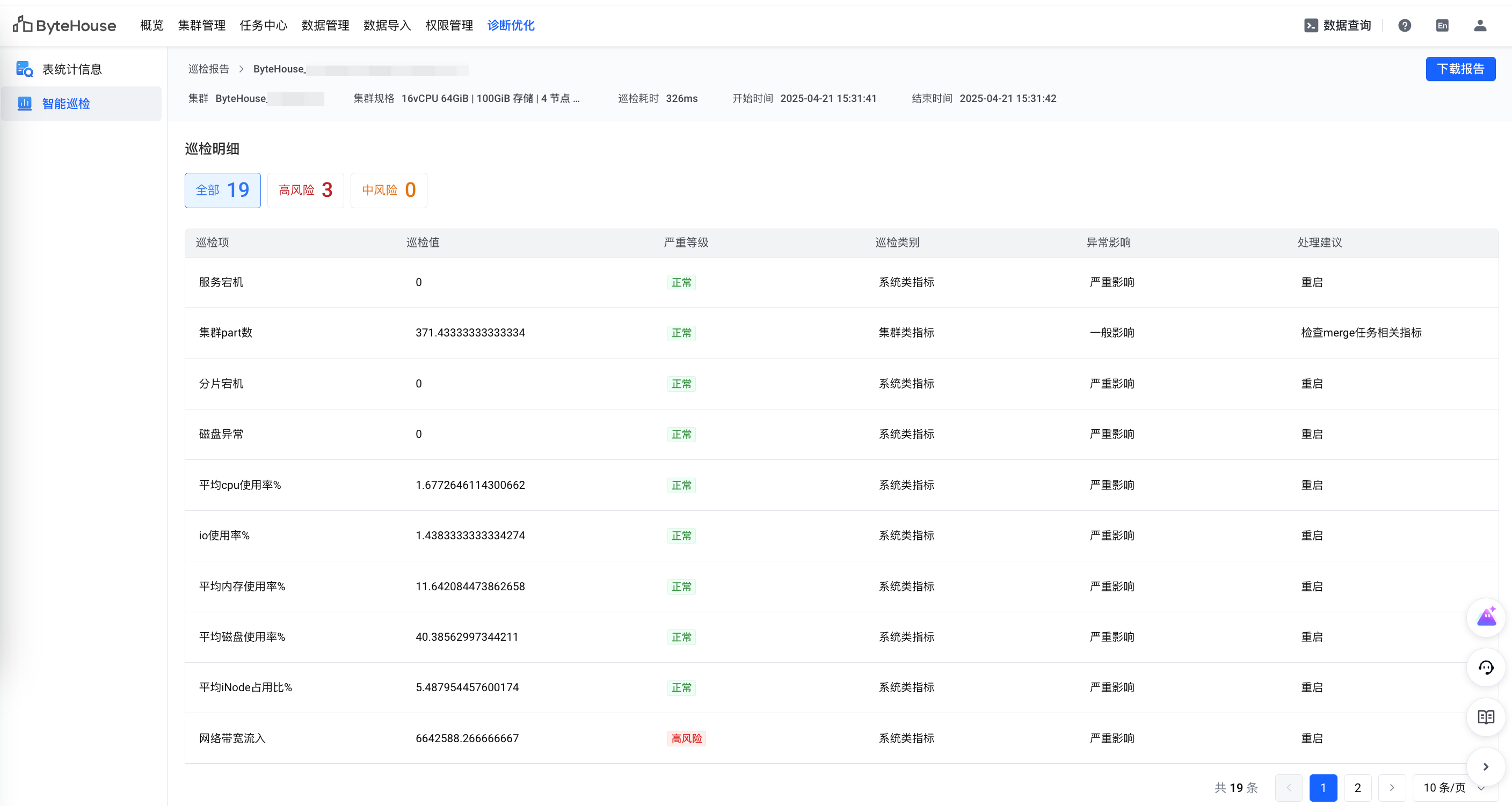The width and height of the screenshot is (1512, 806).
Task: Click the ByteHouse logo icon
Action: pyautogui.click(x=23, y=24)
